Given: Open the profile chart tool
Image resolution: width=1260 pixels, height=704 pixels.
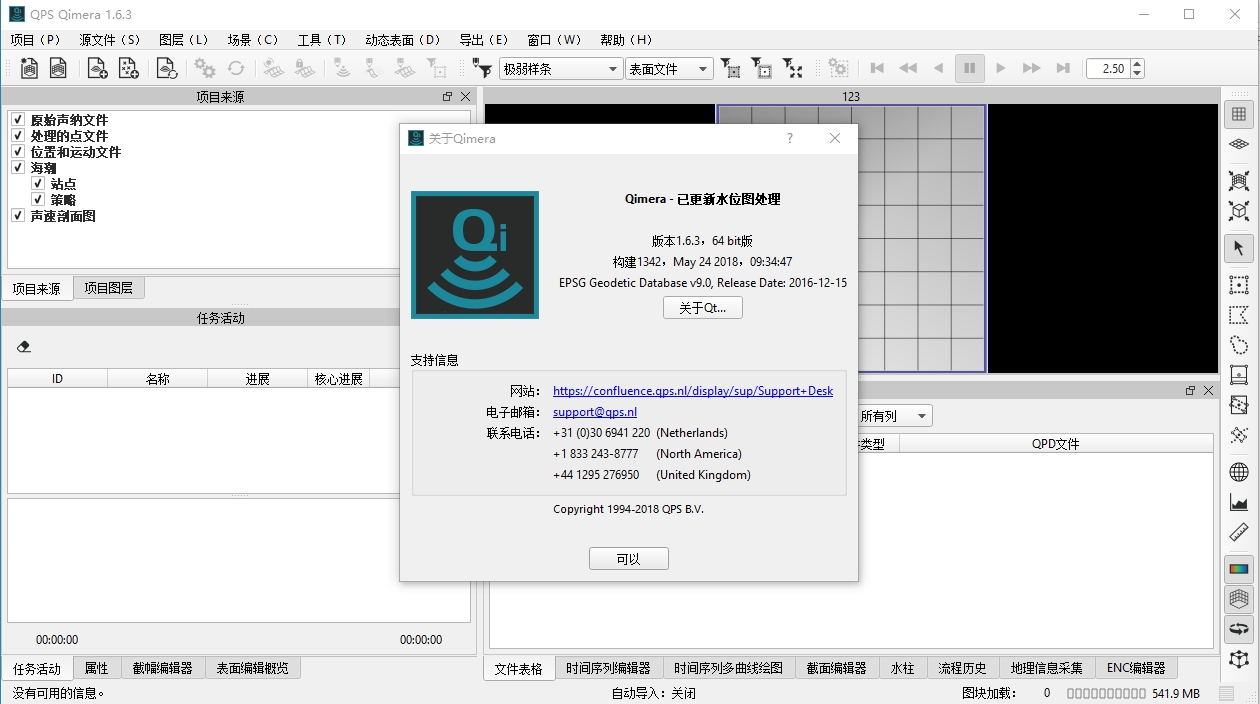Looking at the screenshot, I should 1239,502.
